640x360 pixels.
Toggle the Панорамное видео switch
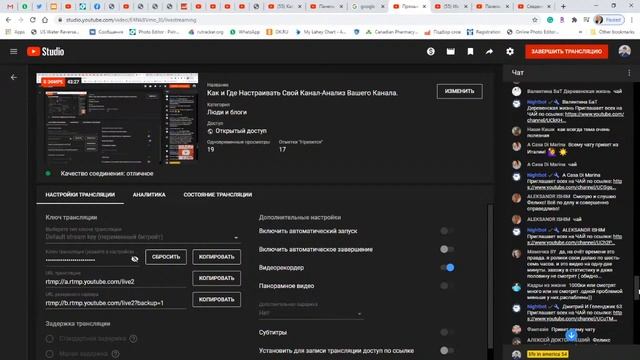tap(447, 286)
